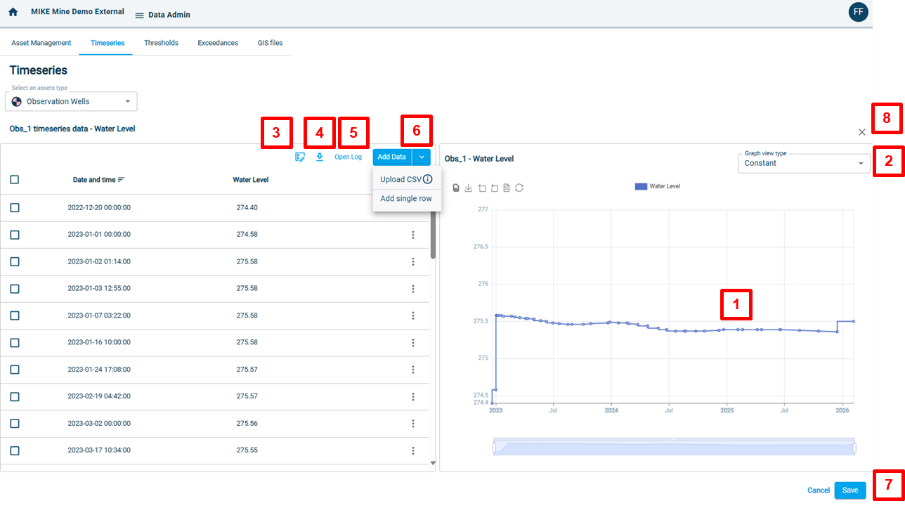Image resolution: width=905 pixels, height=508 pixels.
Task: Switch to the Thresholds tab
Action: [161, 43]
